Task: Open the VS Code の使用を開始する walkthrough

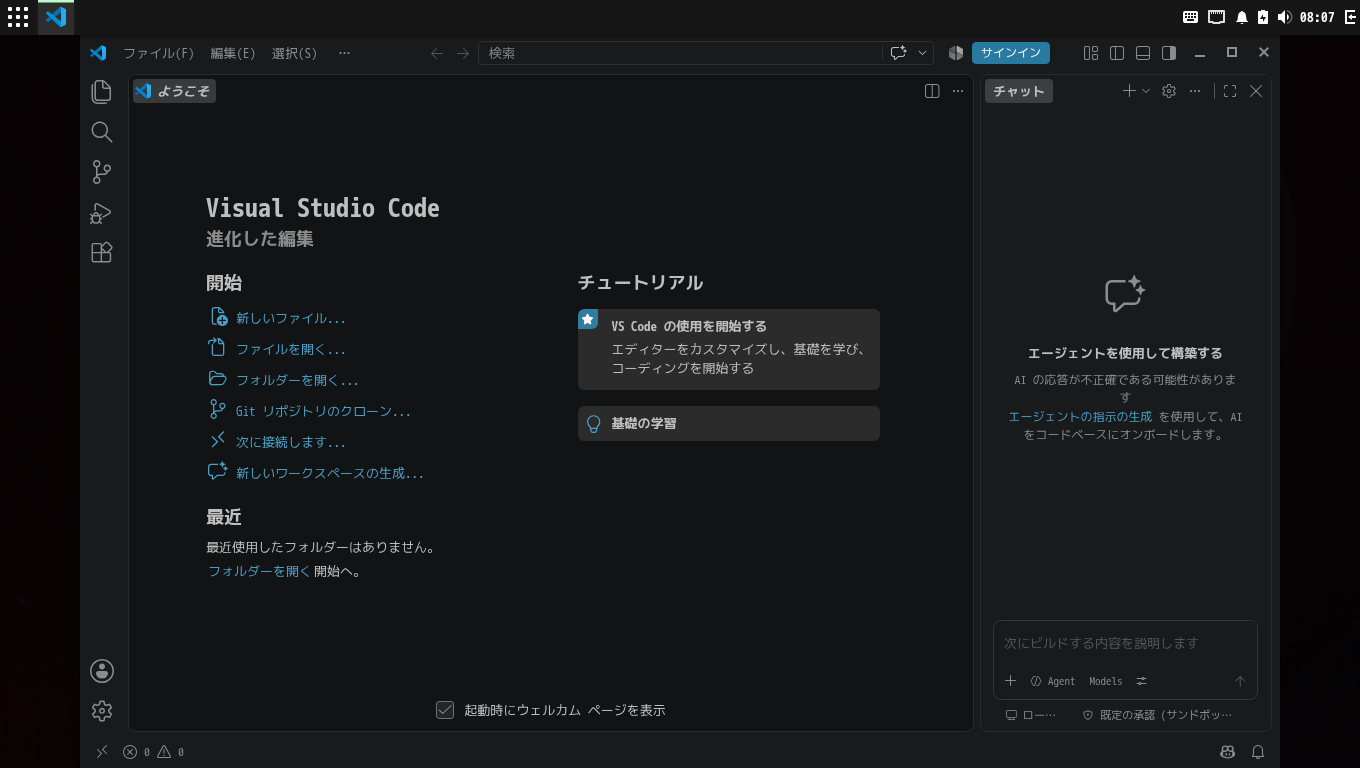Action: pyautogui.click(x=729, y=349)
